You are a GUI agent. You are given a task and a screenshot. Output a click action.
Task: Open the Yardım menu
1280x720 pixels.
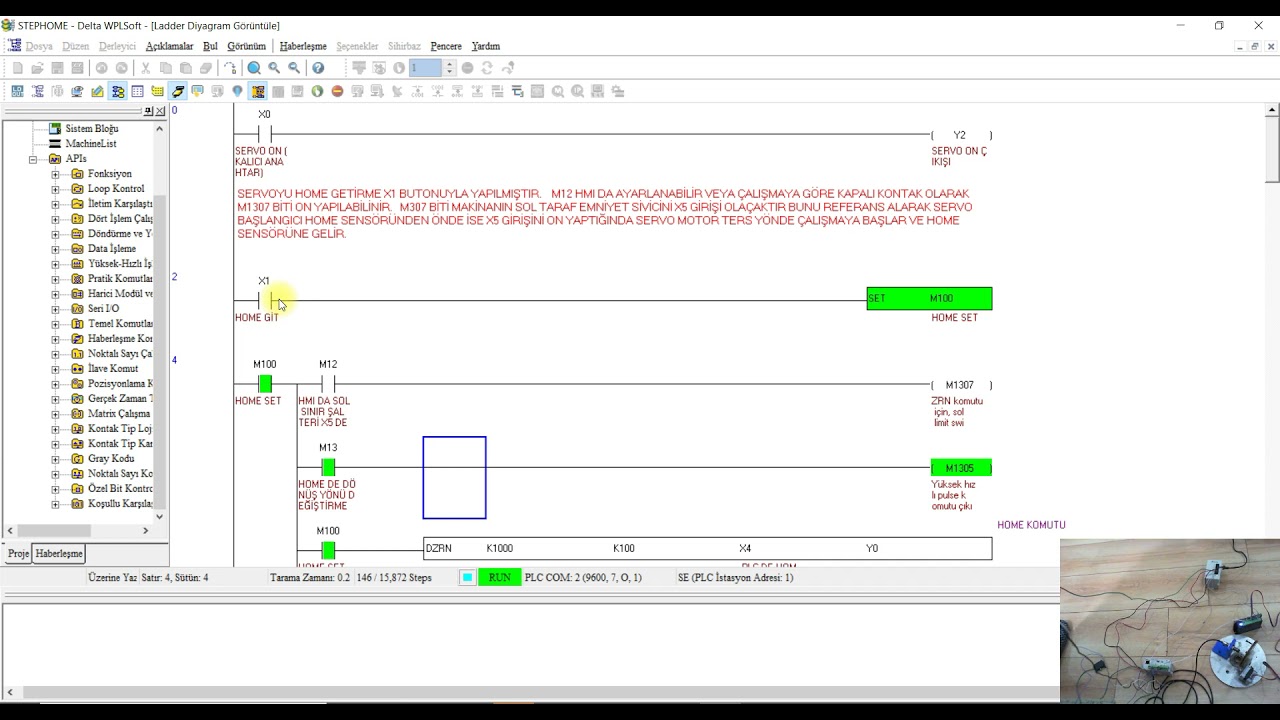(485, 46)
